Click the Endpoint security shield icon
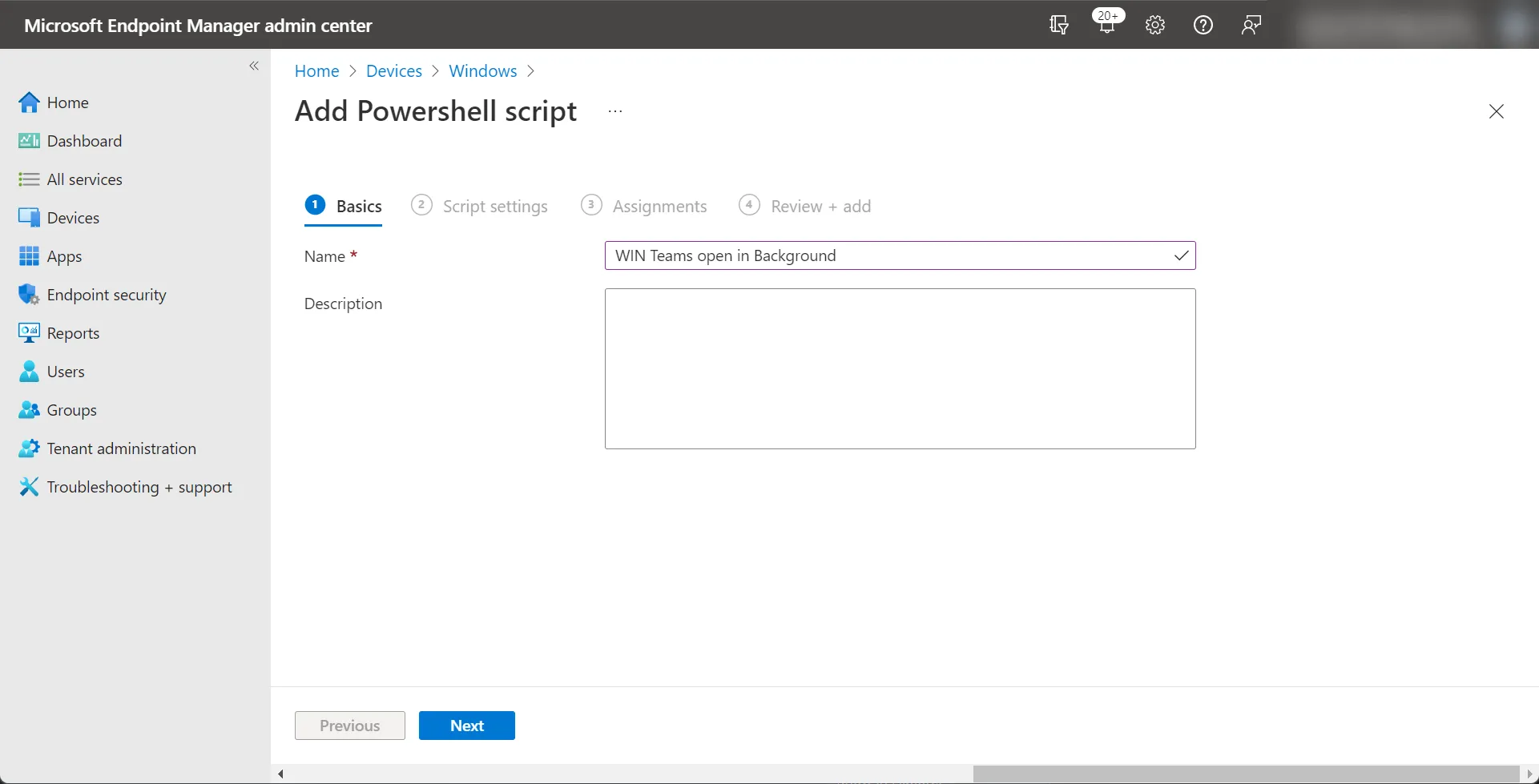This screenshot has width=1539, height=784. (x=29, y=295)
